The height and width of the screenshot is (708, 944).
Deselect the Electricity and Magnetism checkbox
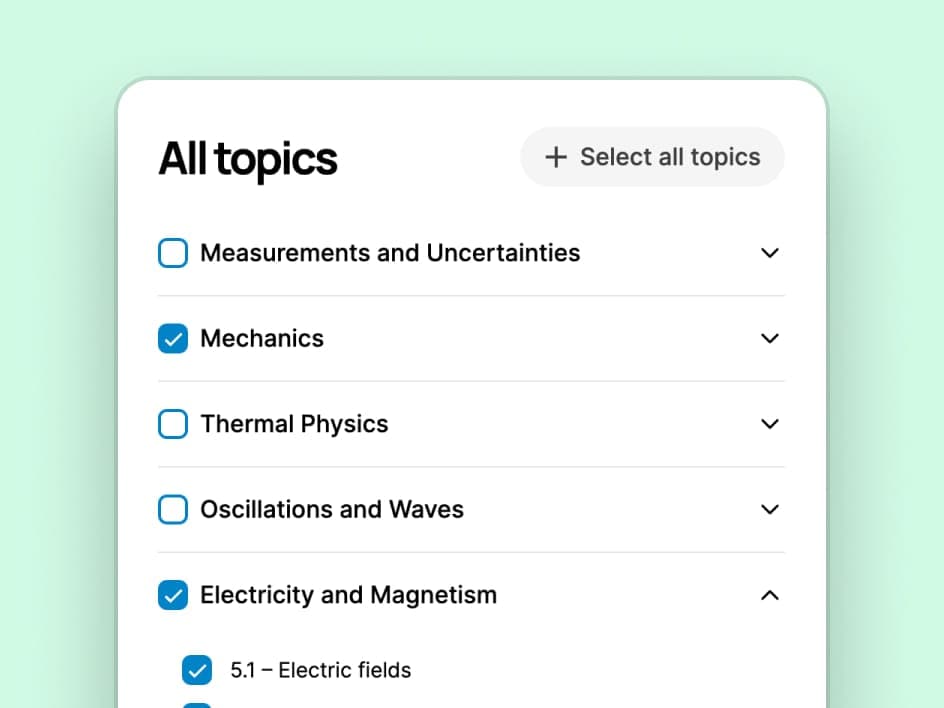173,595
